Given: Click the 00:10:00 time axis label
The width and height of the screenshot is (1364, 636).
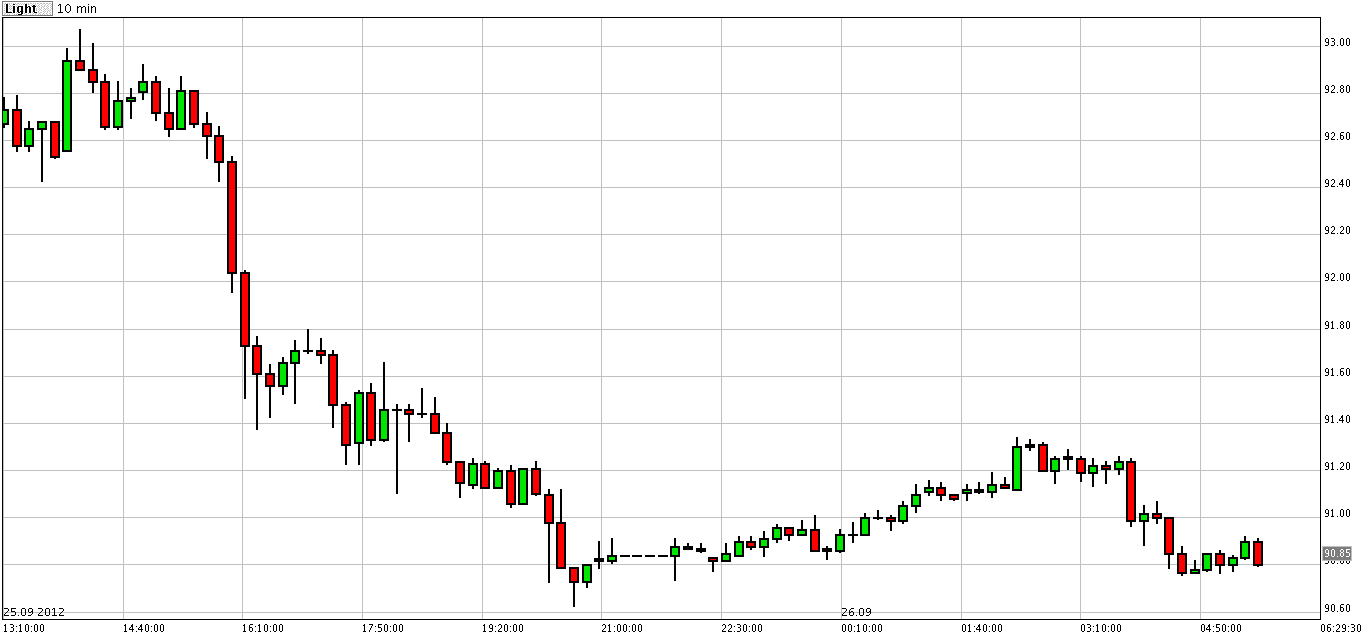Looking at the screenshot, I should point(862,628).
